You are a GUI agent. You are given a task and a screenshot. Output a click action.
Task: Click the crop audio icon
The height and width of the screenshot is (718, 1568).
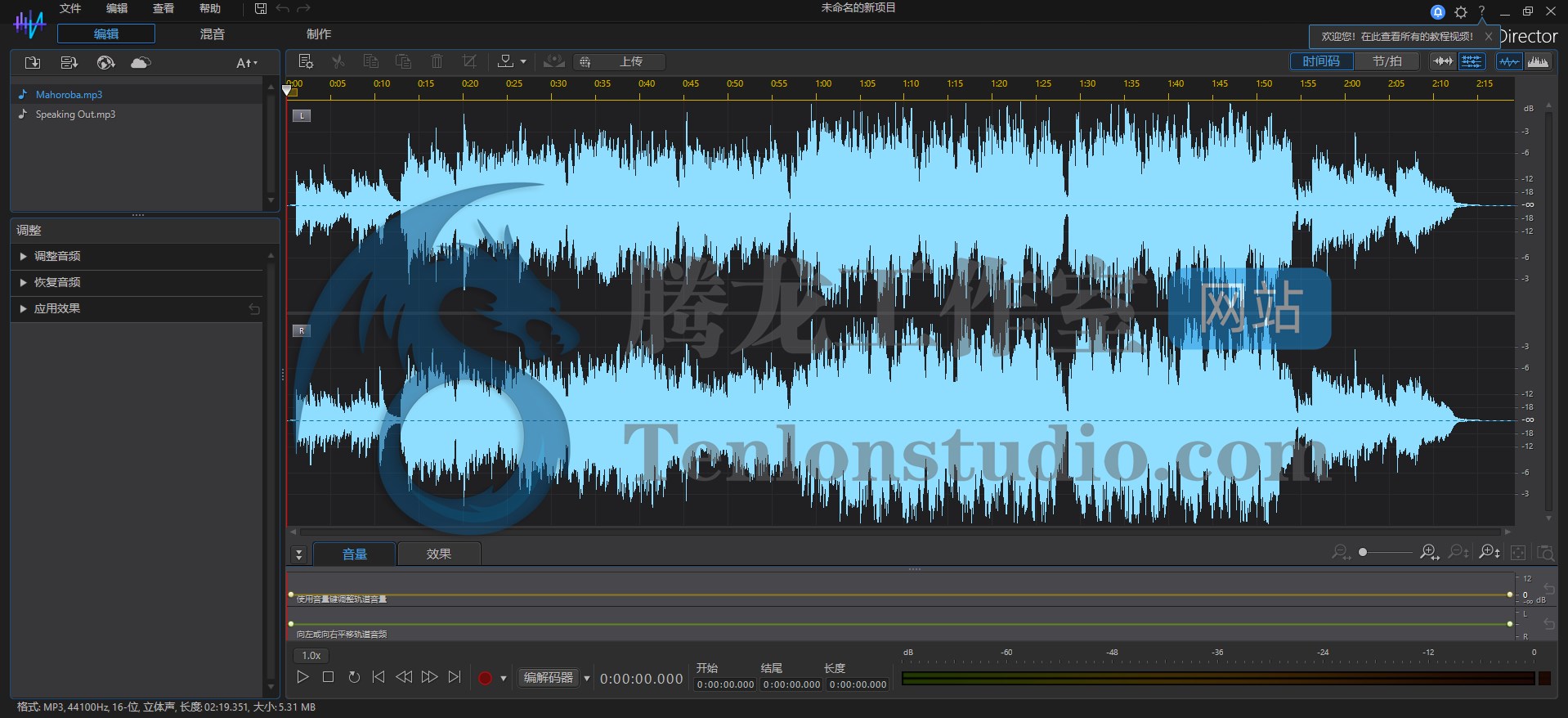click(469, 61)
